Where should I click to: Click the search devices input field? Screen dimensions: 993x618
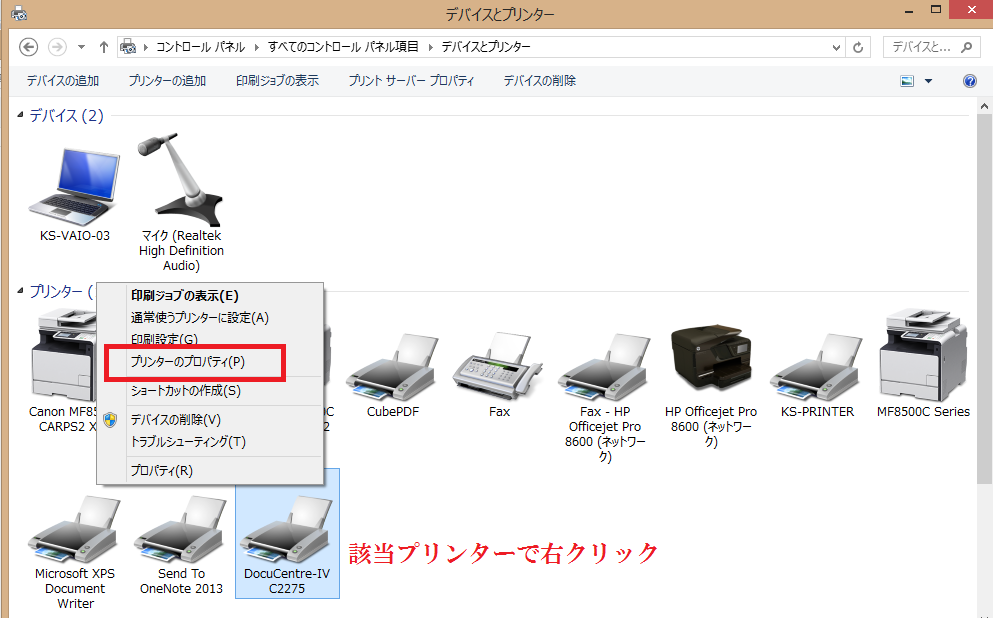point(922,47)
